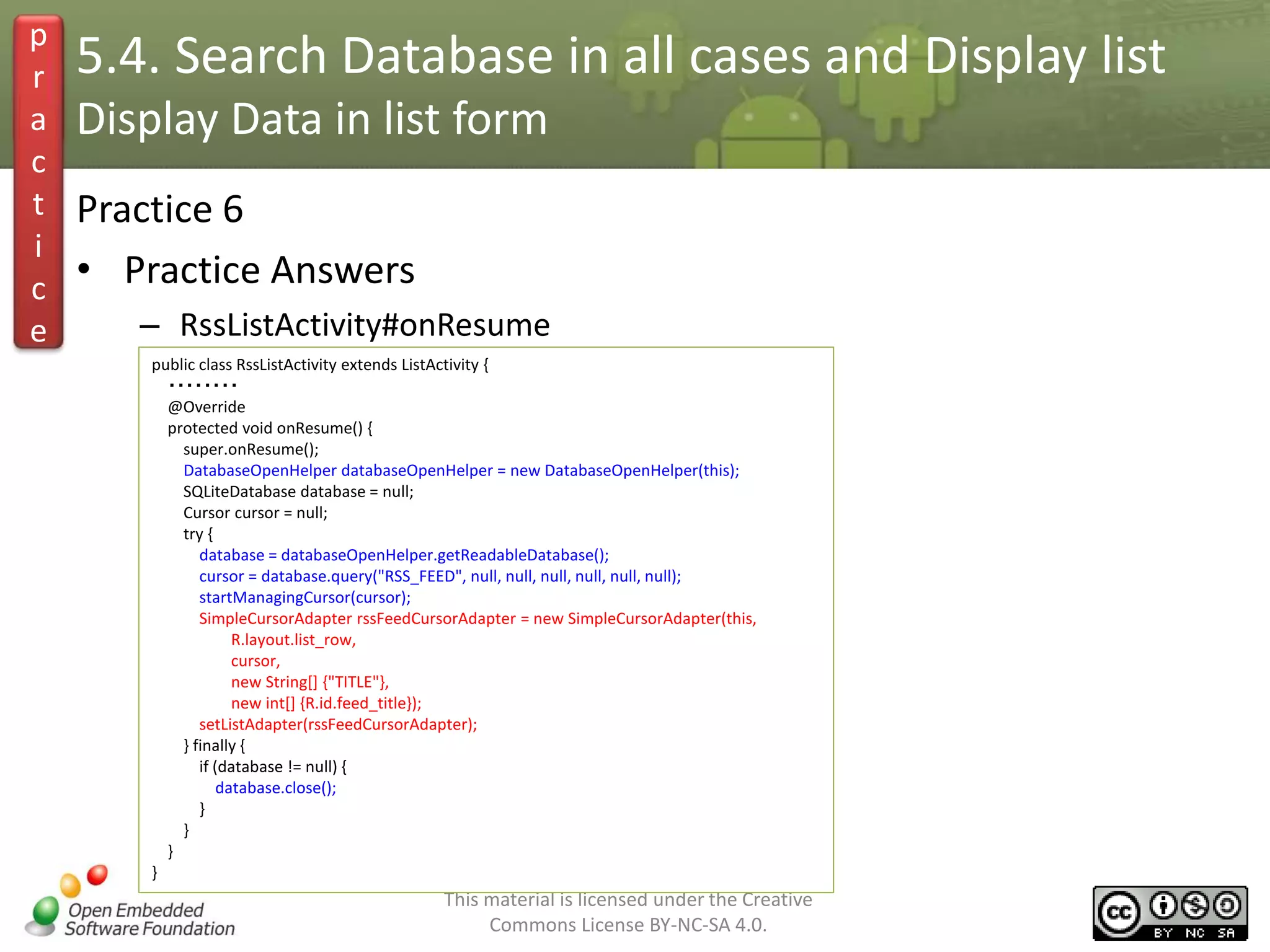This screenshot has width=1270, height=952.
Task: Click the line 'new int[] {R.id.feed_title});'
Action: [326, 703]
